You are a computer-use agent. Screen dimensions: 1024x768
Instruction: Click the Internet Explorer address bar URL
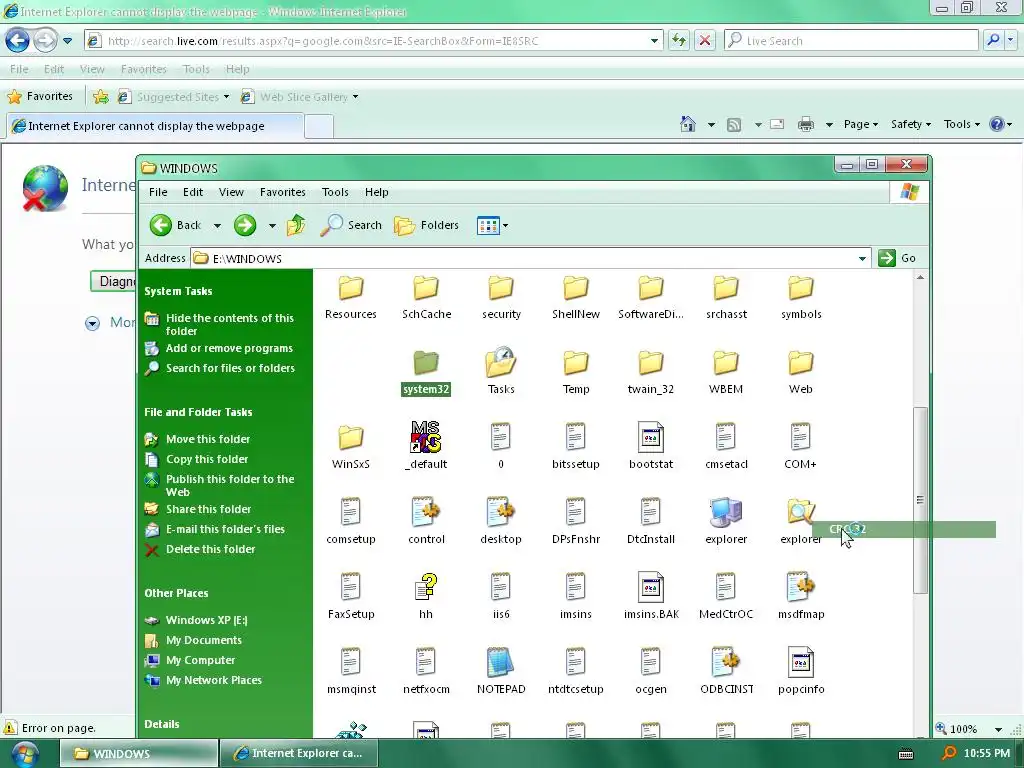coord(323,41)
